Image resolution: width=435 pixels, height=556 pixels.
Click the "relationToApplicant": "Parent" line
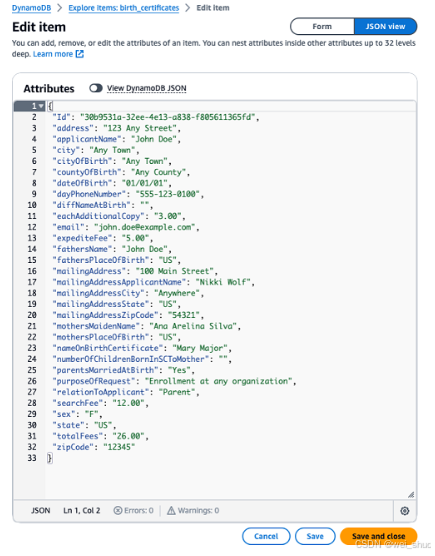(x=126, y=392)
